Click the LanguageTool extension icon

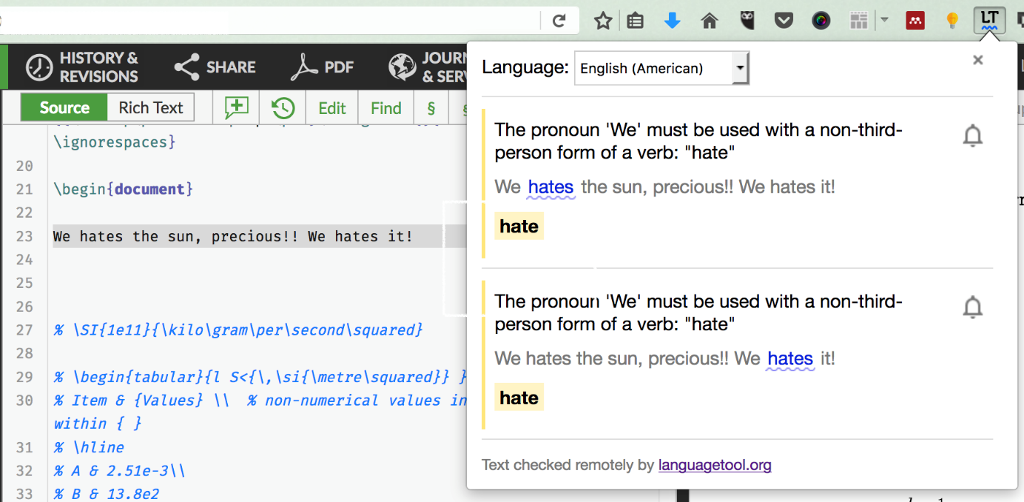(x=989, y=19)
